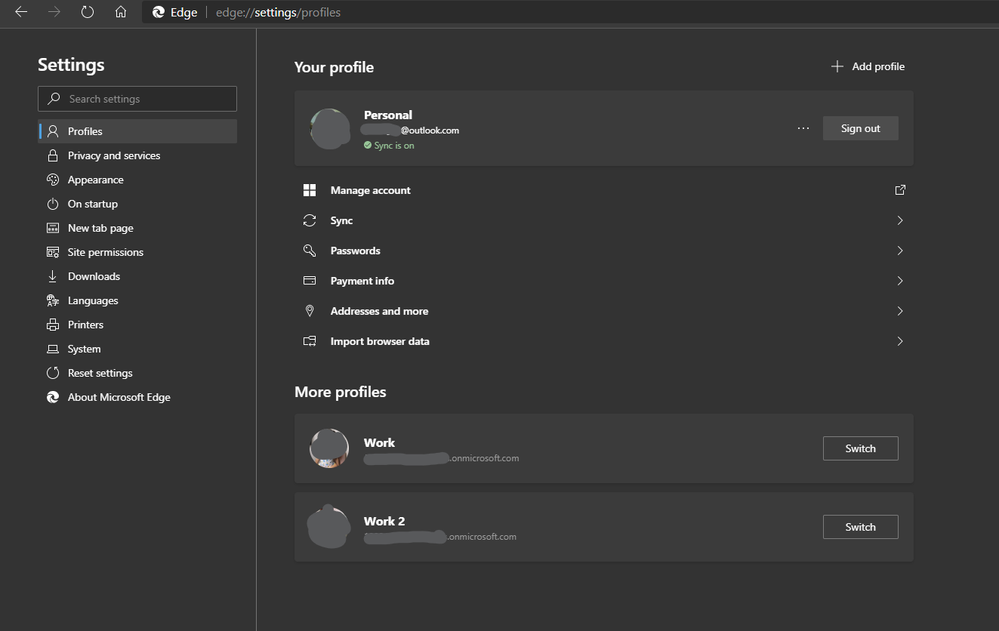Select Profiles in the sidebar

137,131
